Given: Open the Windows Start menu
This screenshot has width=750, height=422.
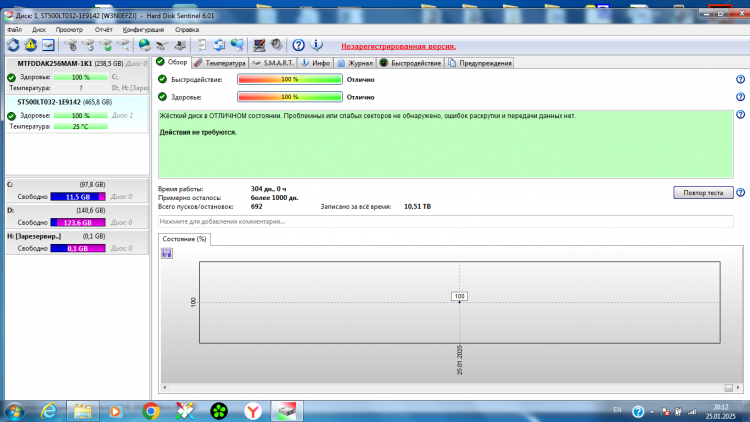Looking at the screenshot, I should [x=15, y=411].
